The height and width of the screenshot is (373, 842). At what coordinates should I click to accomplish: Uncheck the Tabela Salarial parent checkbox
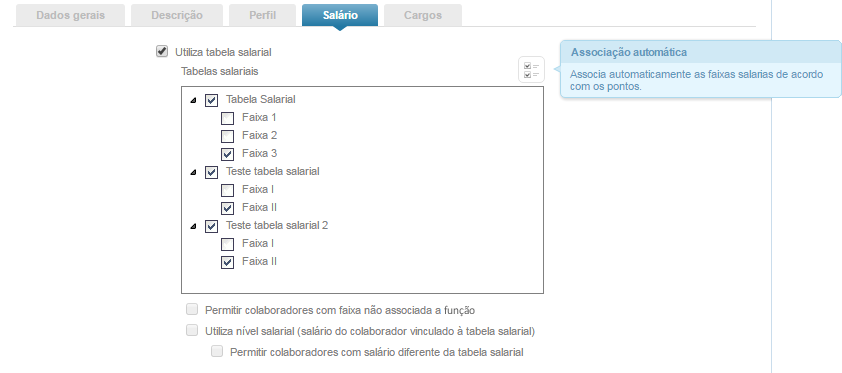[x=212, y=100]
